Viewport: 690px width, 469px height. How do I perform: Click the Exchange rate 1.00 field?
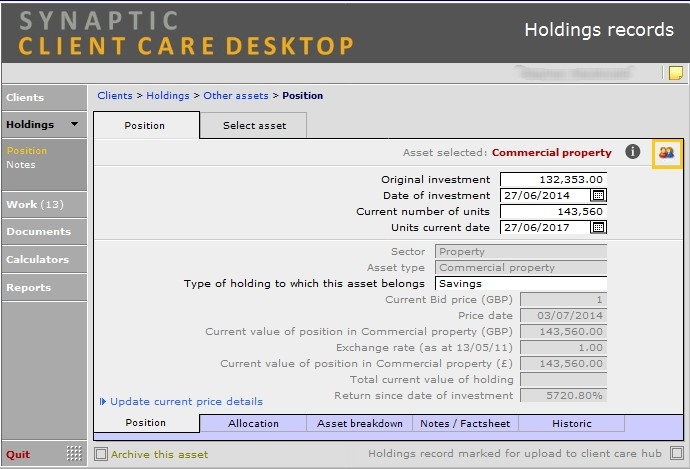point(563,348)
